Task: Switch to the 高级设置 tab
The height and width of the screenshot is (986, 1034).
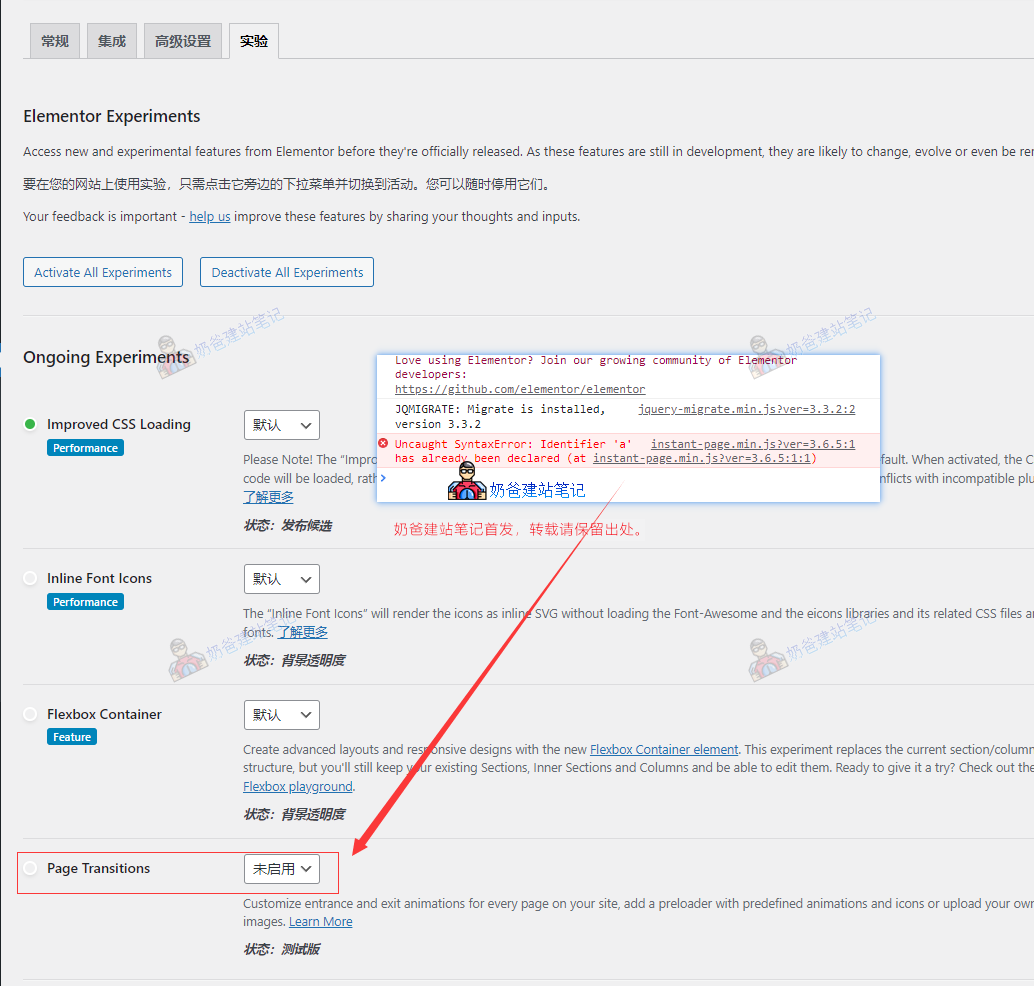Action: pyautogui.click(x=183, y=41)
